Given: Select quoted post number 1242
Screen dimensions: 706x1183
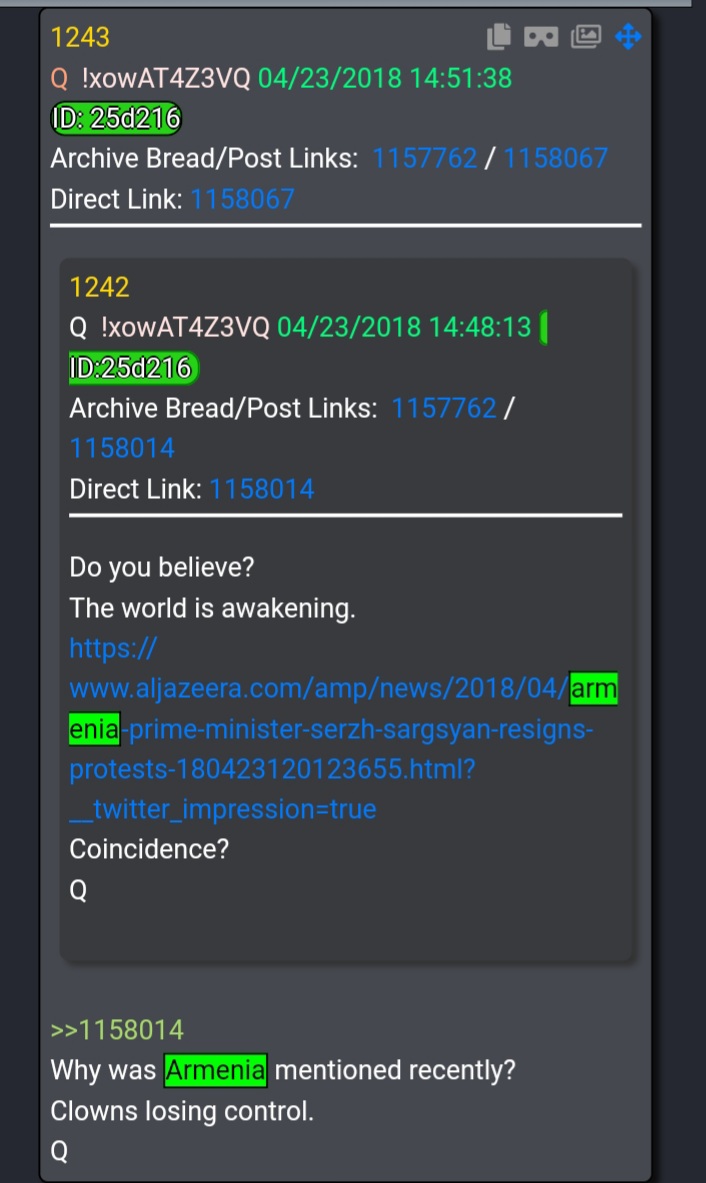Looking at the screenshot, I should tap(100, 287).
